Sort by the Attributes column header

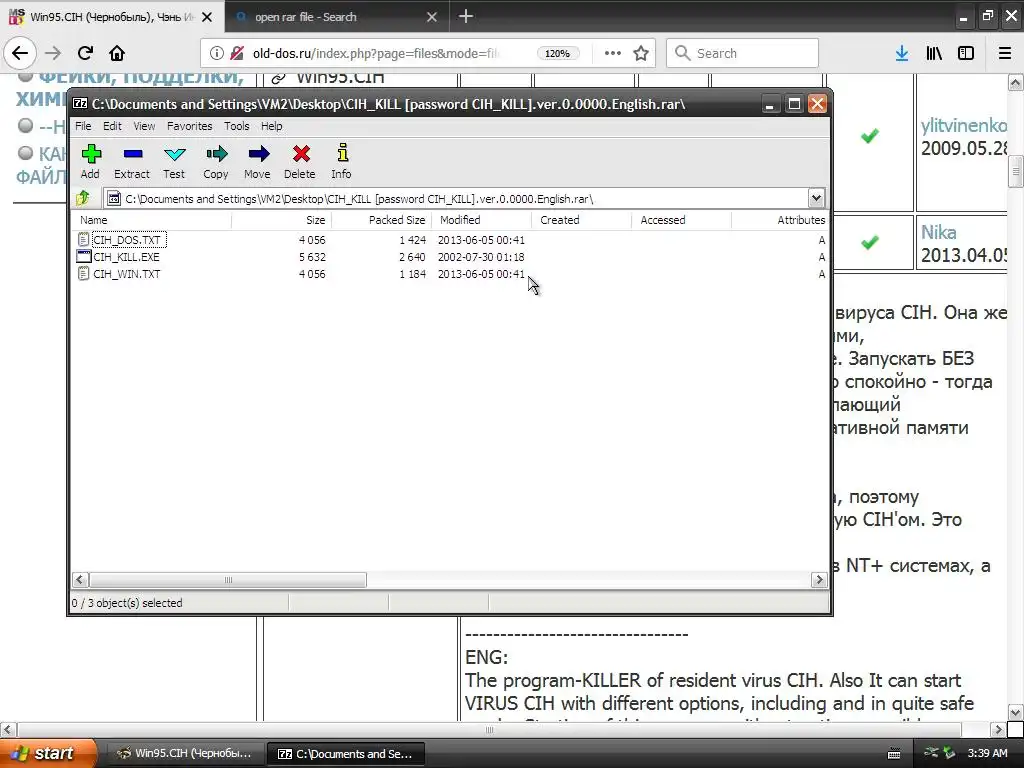coord(780,220)
